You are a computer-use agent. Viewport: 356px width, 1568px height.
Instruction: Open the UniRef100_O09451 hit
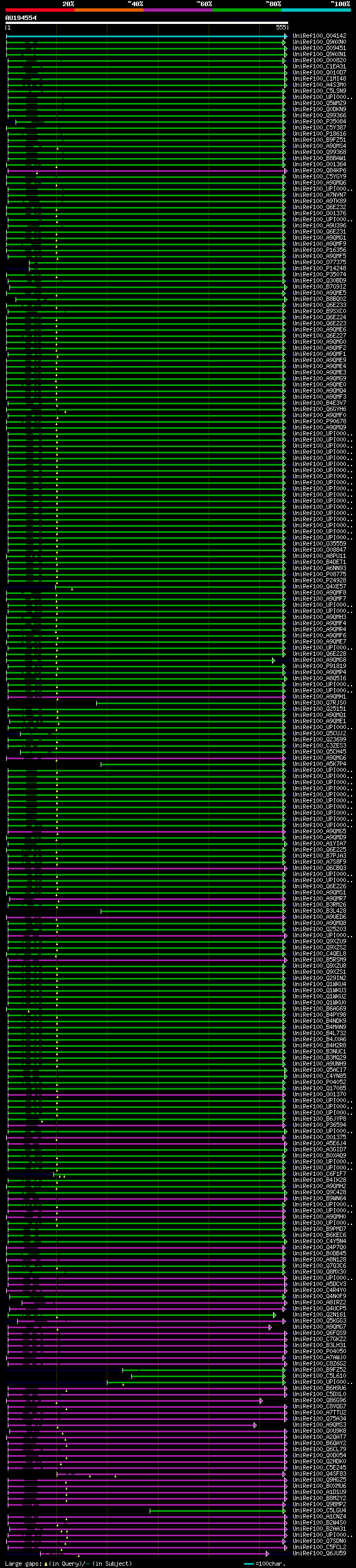point(319,48)
